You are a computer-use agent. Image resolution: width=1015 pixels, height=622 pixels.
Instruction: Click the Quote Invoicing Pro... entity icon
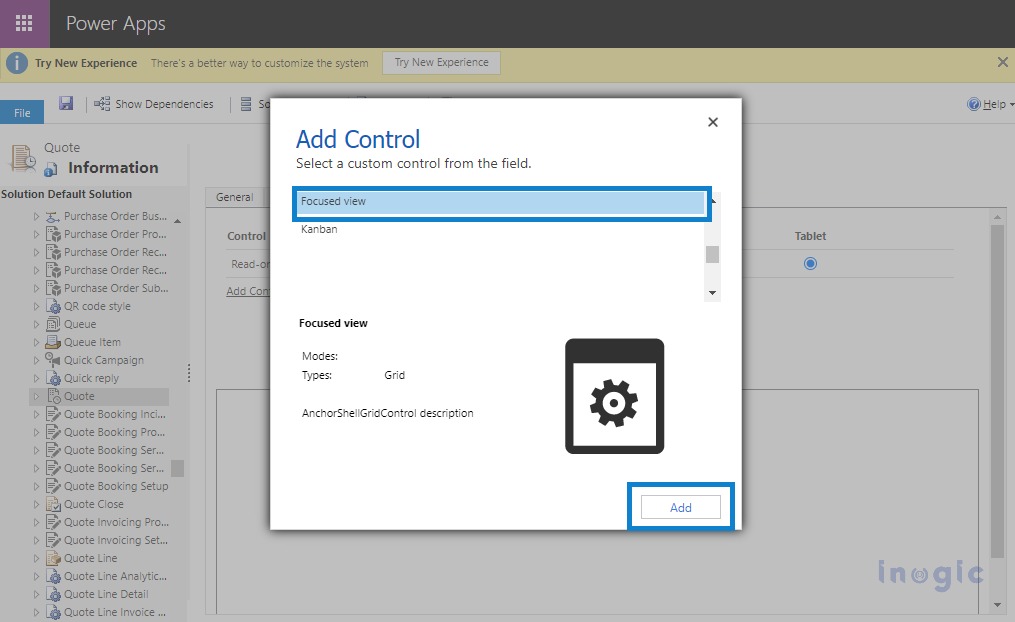point(54,522)
